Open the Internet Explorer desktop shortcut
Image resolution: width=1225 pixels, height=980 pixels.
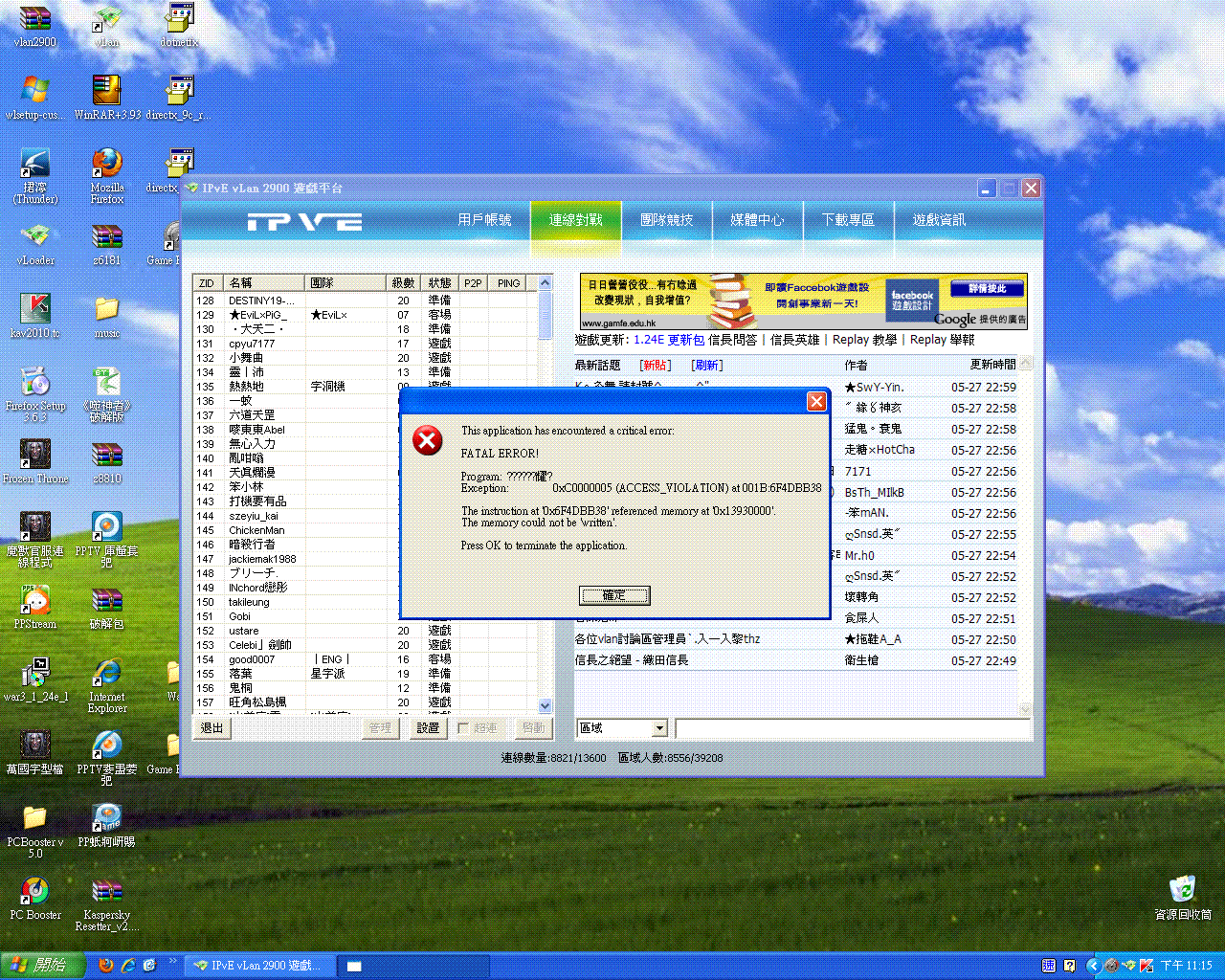point(106,674)
